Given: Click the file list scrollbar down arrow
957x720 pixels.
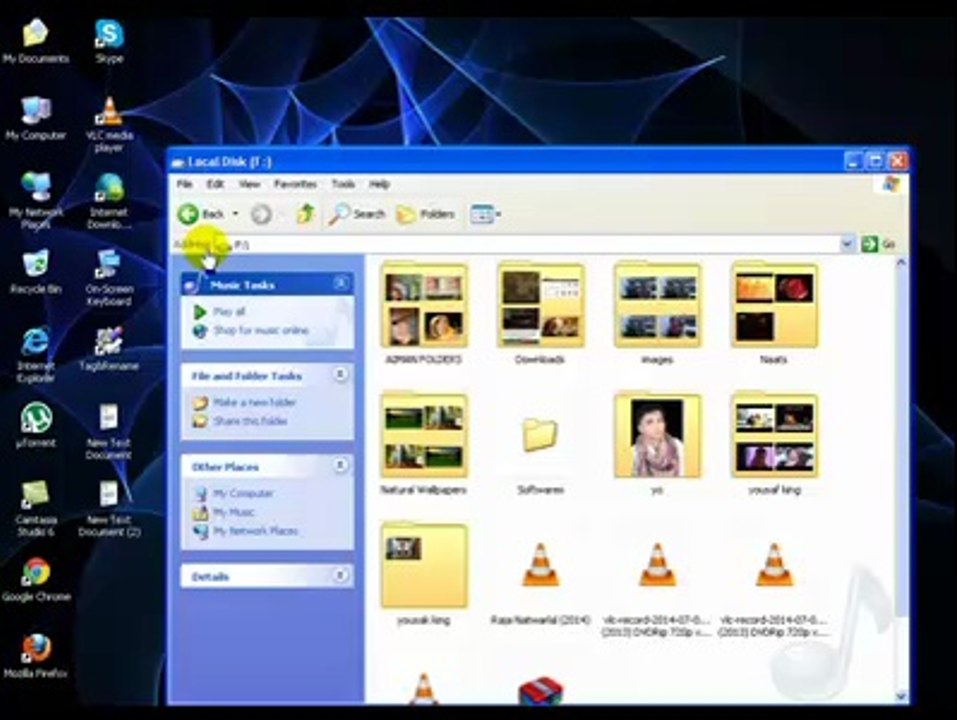Looking at the screenshot, I should (x=900, y=696).
